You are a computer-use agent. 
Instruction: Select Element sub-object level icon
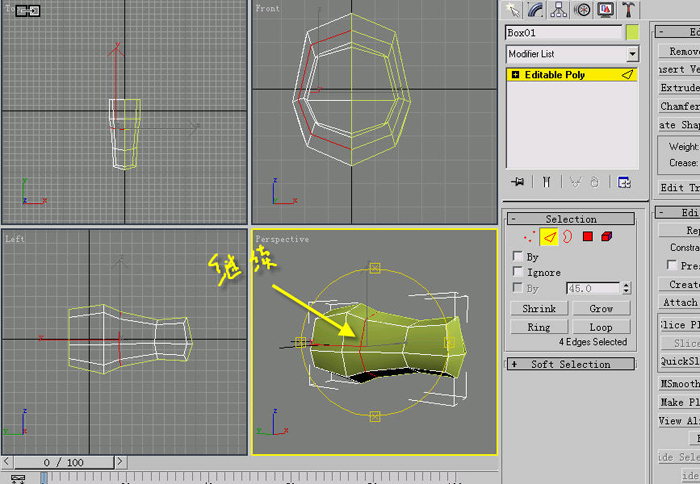606,236
